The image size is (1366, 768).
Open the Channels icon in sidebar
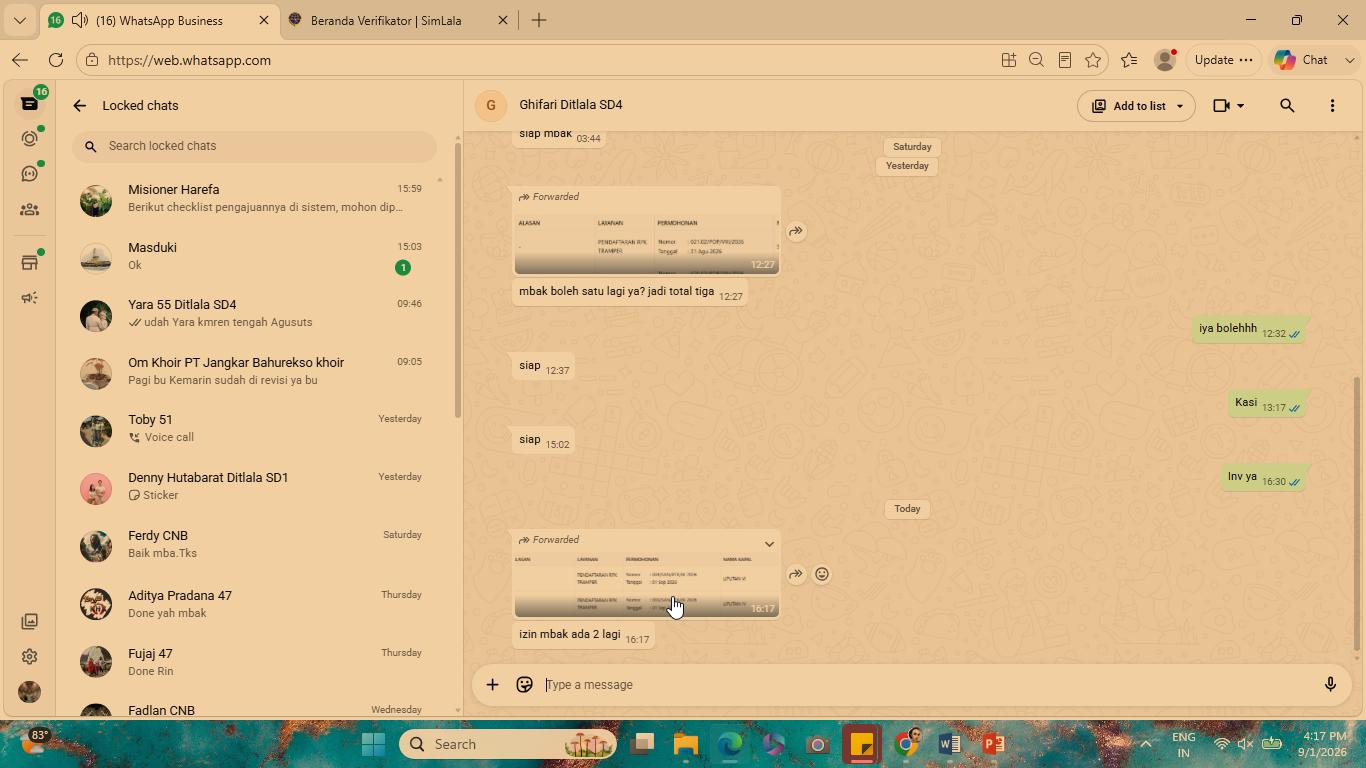pyautogui.click(x=29, y=174)
